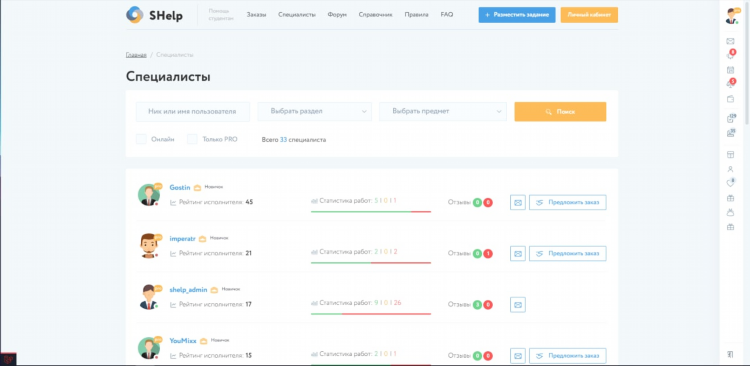Click the orange Поиск button
Viewport: 750px width, 366px height.
(x=560, y=111)
